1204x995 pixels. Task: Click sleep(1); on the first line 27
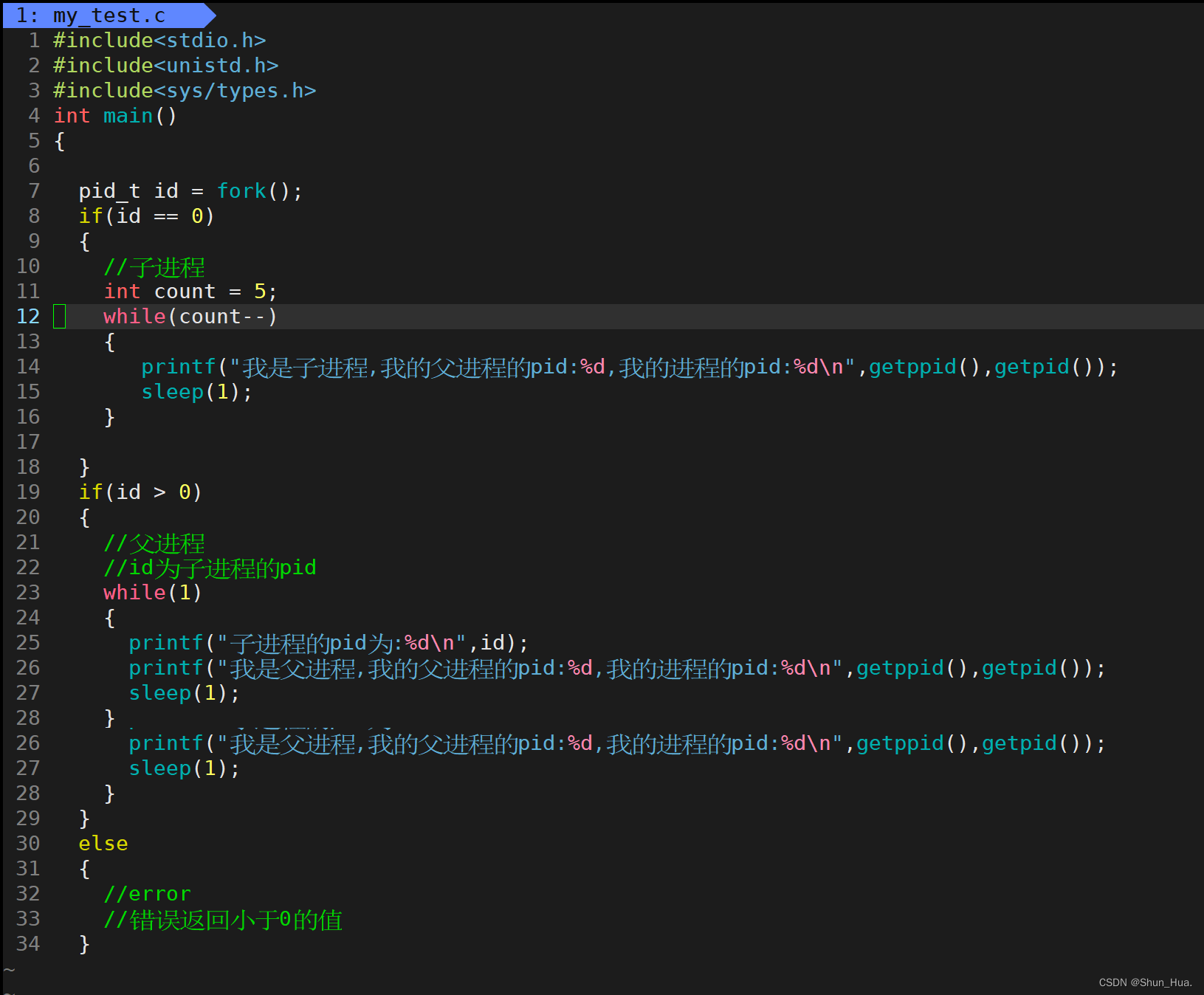click(x=185, y=693)
